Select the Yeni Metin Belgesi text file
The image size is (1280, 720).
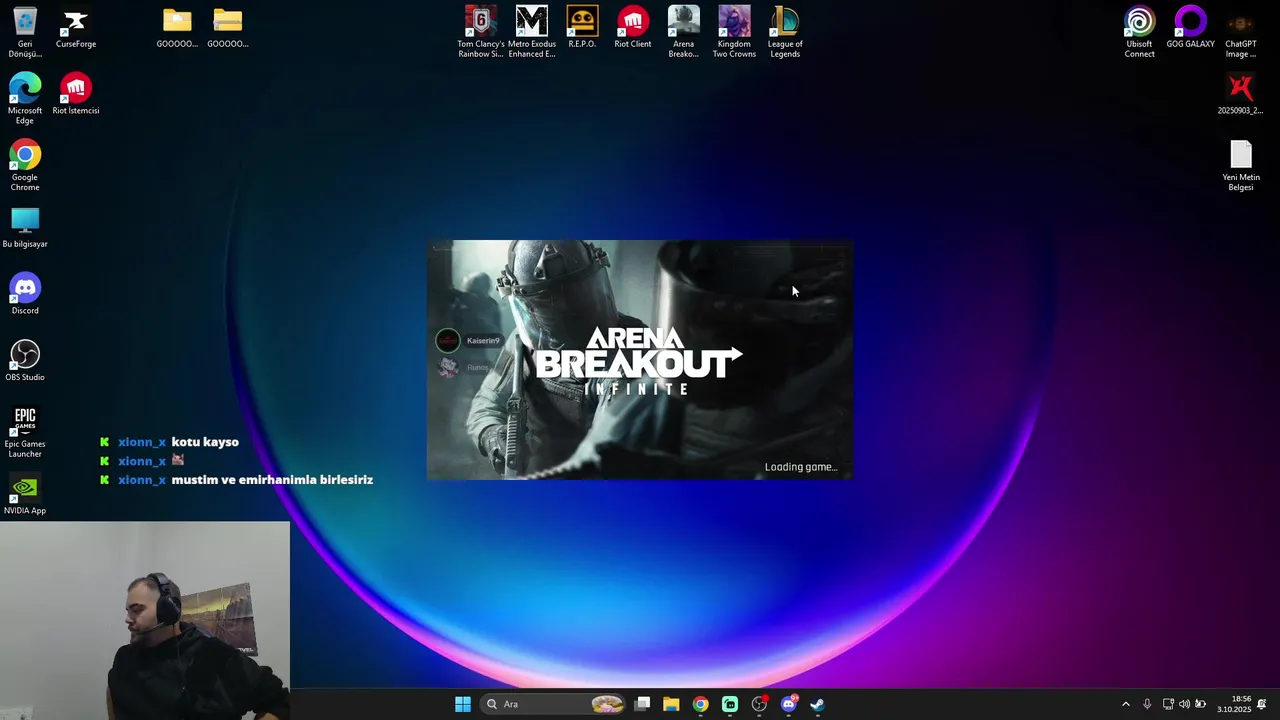tap(1241, 165)
